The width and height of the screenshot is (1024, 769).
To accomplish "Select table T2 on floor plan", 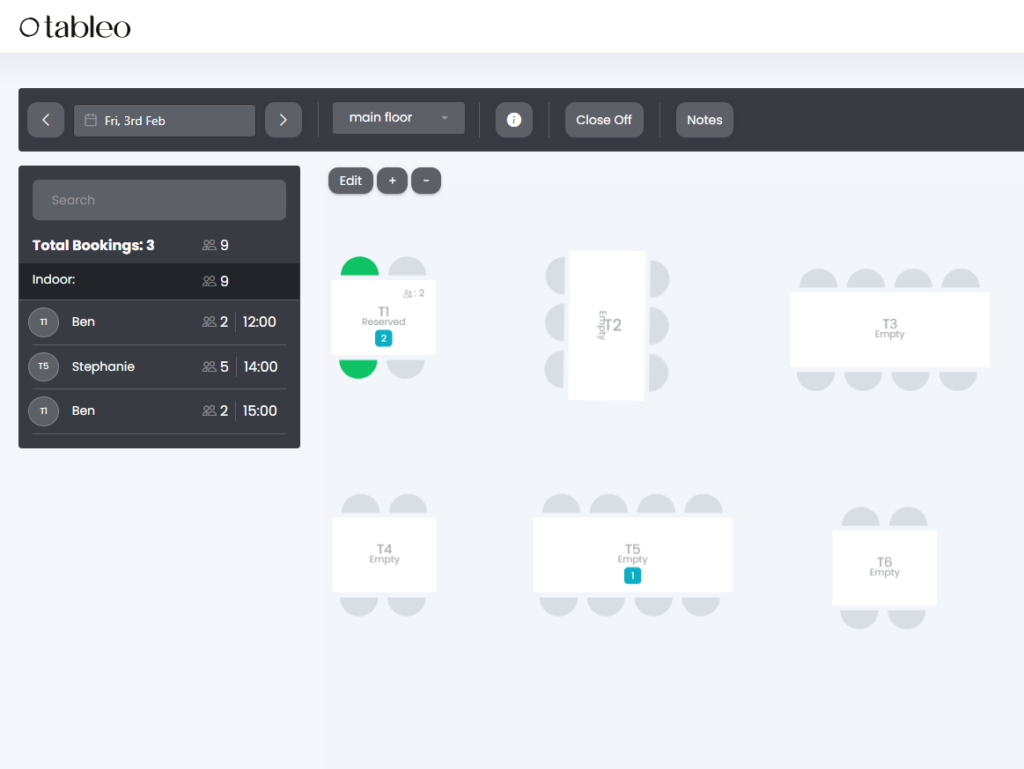I will 607,325.
